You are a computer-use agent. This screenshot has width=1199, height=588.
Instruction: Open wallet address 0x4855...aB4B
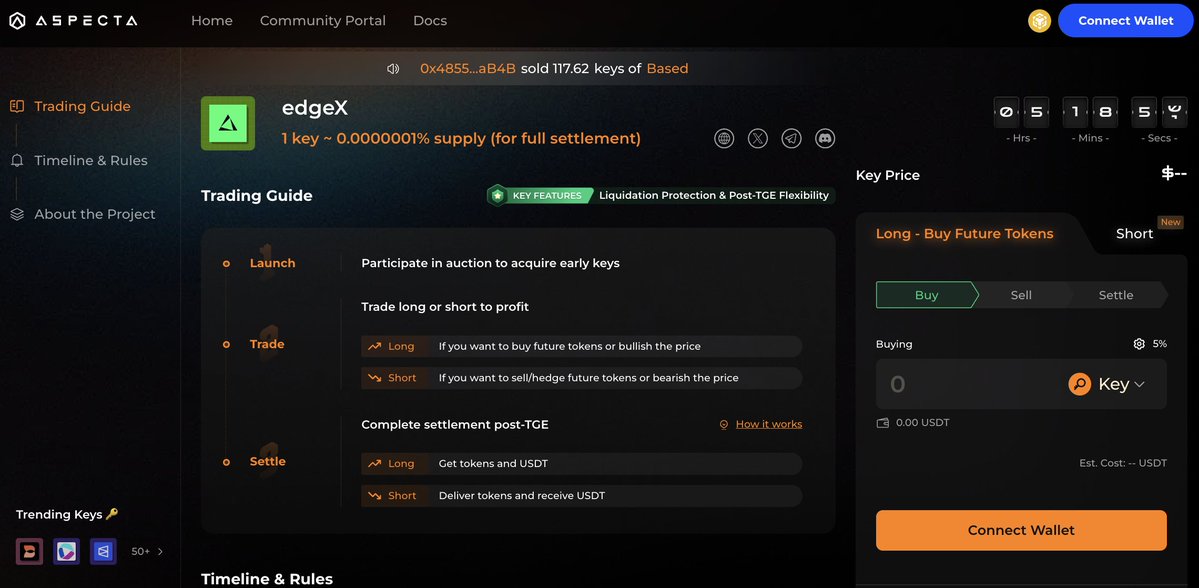point(468,69)
